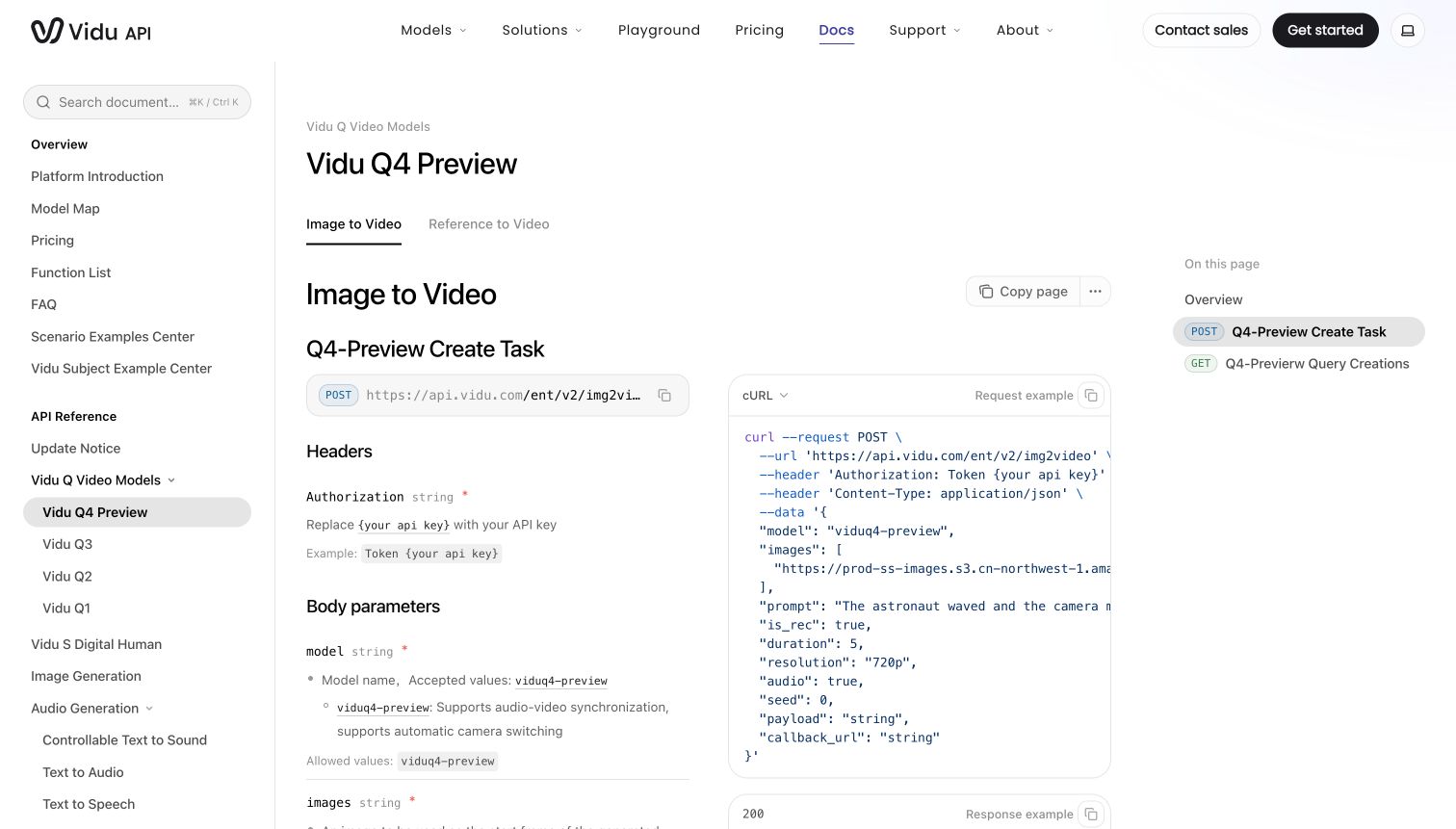Image resolution: width=1456 pixels, height=829 pixels.
Task: Open Function List in sidebar
Action: pos(70,273)
